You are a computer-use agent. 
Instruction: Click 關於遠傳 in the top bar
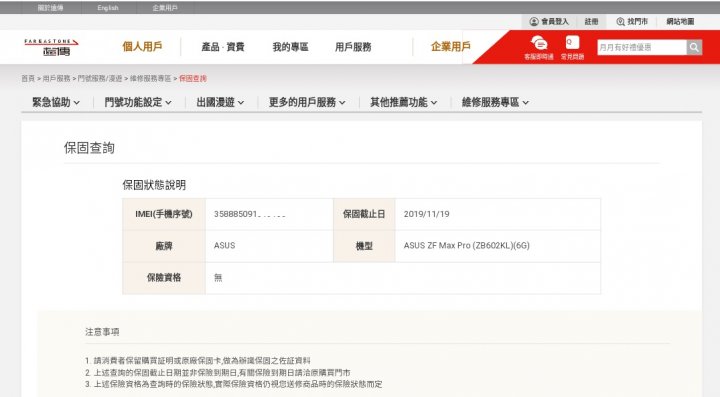coord(51,8)
